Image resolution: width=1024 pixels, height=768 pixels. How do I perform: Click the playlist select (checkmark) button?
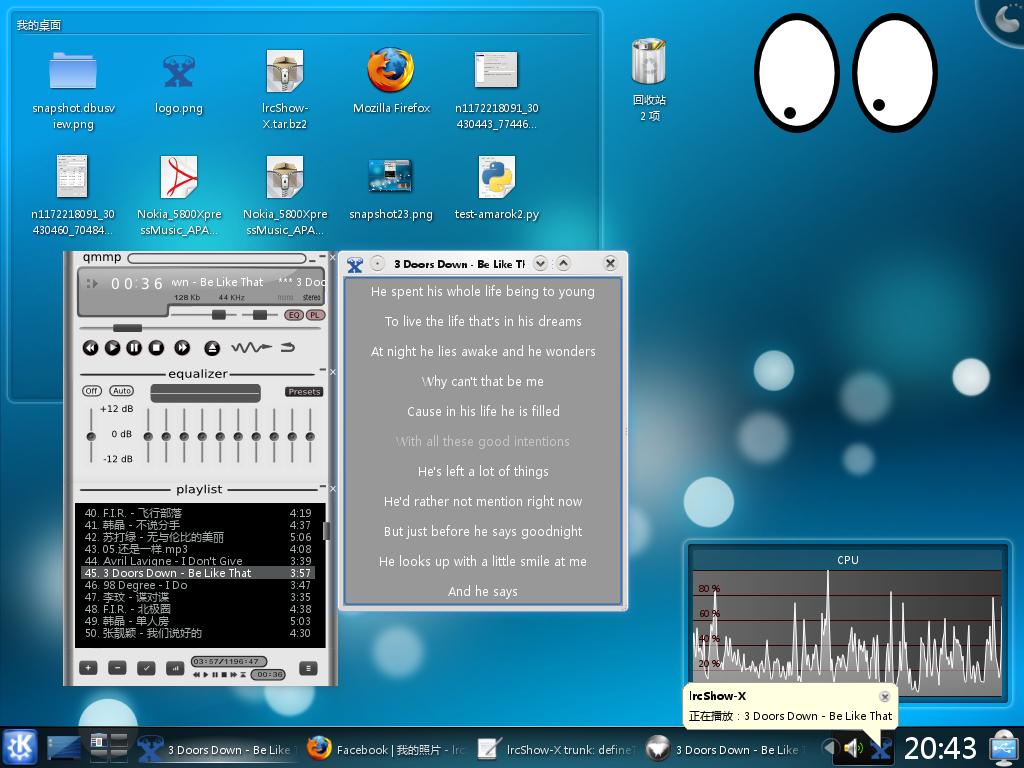(x=146, y=667)
